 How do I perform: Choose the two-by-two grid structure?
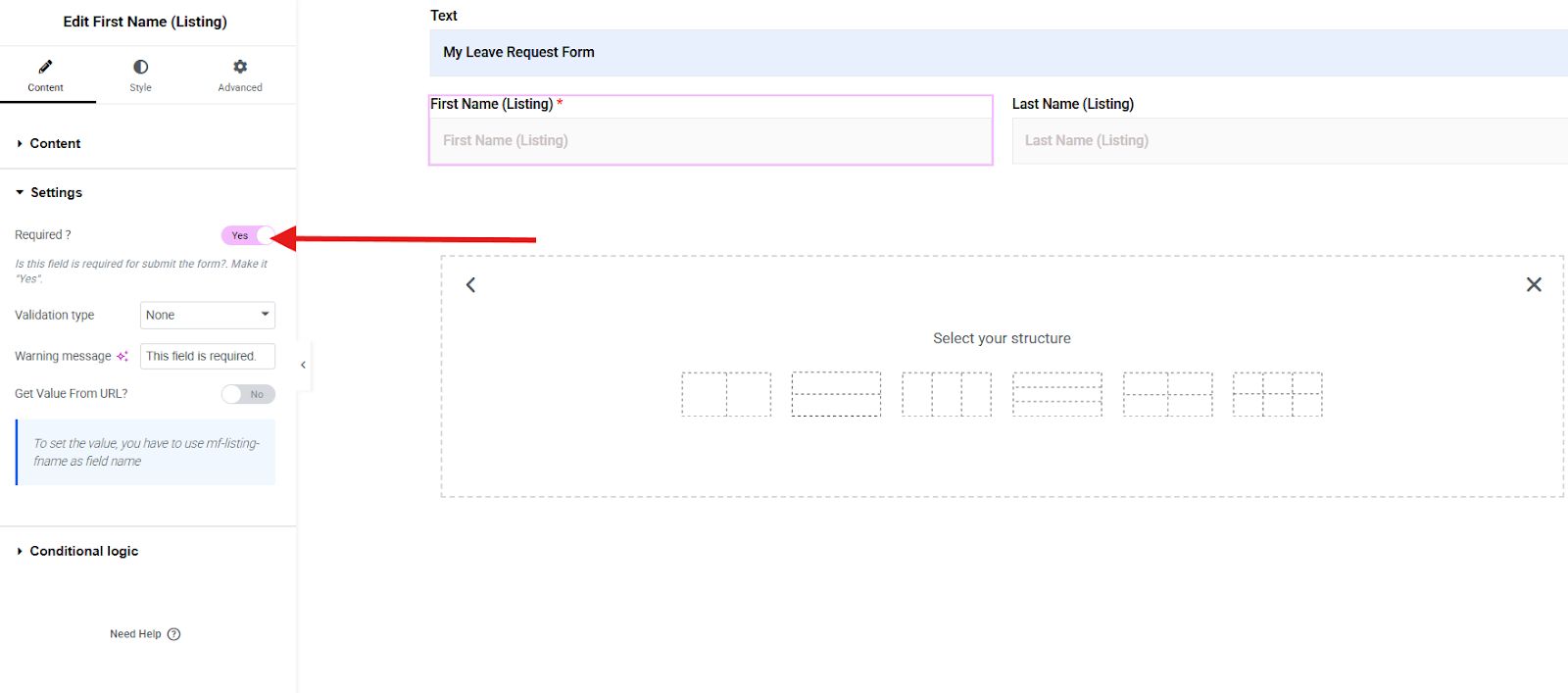(x=1167, y=394)
